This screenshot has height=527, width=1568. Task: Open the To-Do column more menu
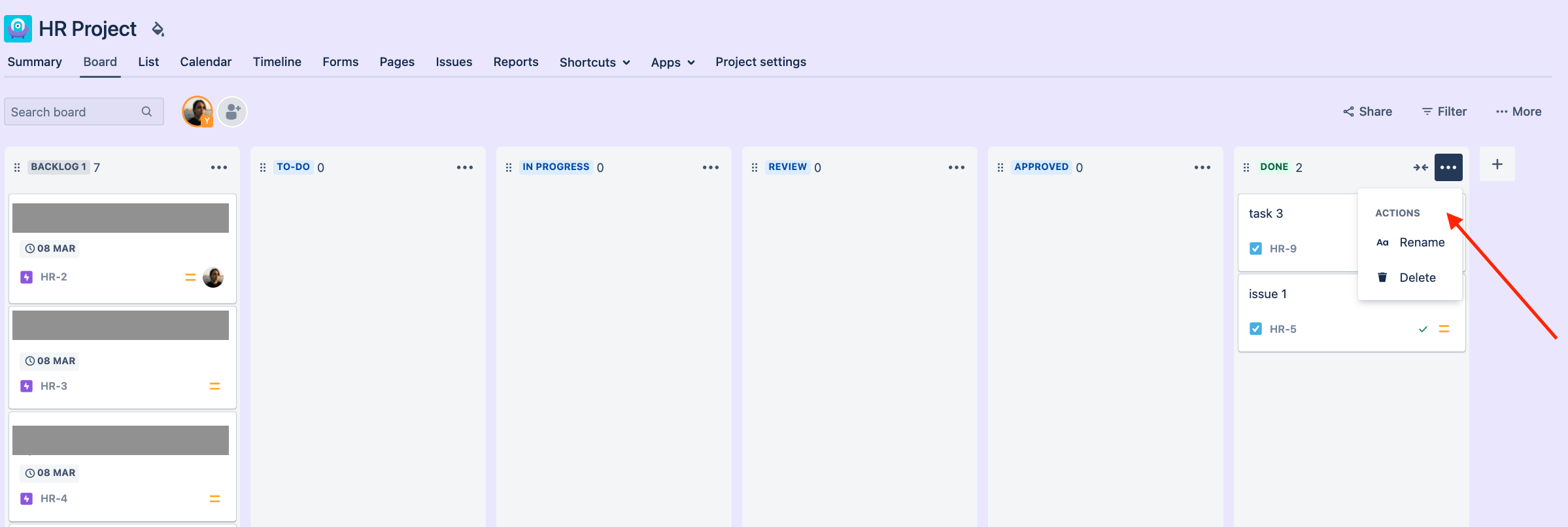coord(465,167)
